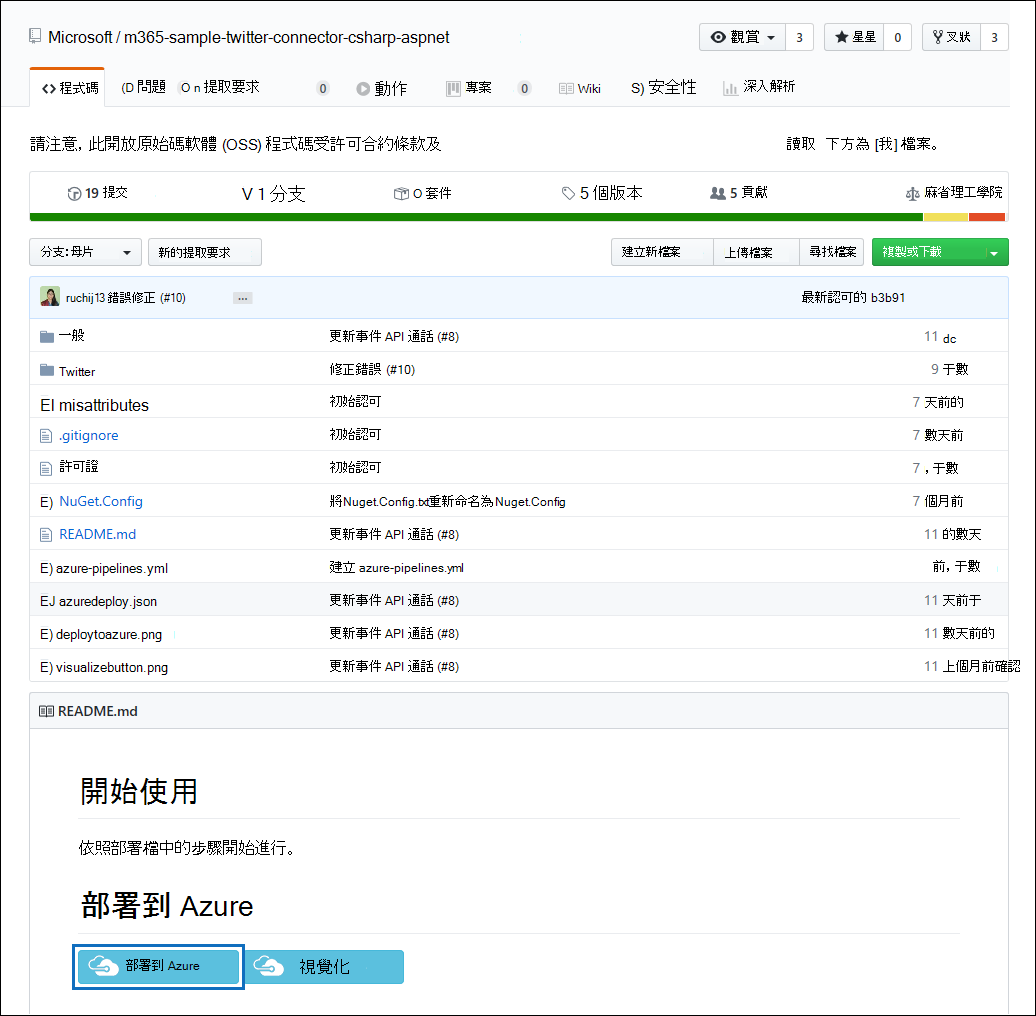Image resolution: width=1036 pixels, height=1016 pixels.
Task: Open the Twitter folder icon in the file list
Action: click(46, 371)
